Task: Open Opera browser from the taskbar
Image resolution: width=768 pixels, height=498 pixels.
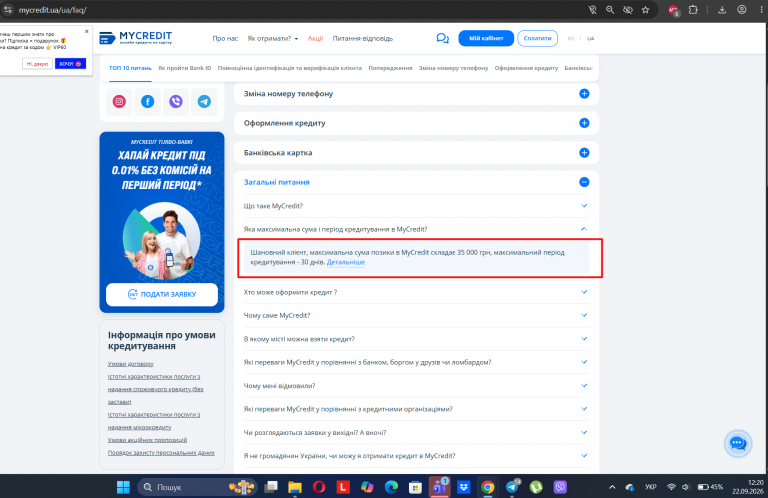Action: point(319,487)
